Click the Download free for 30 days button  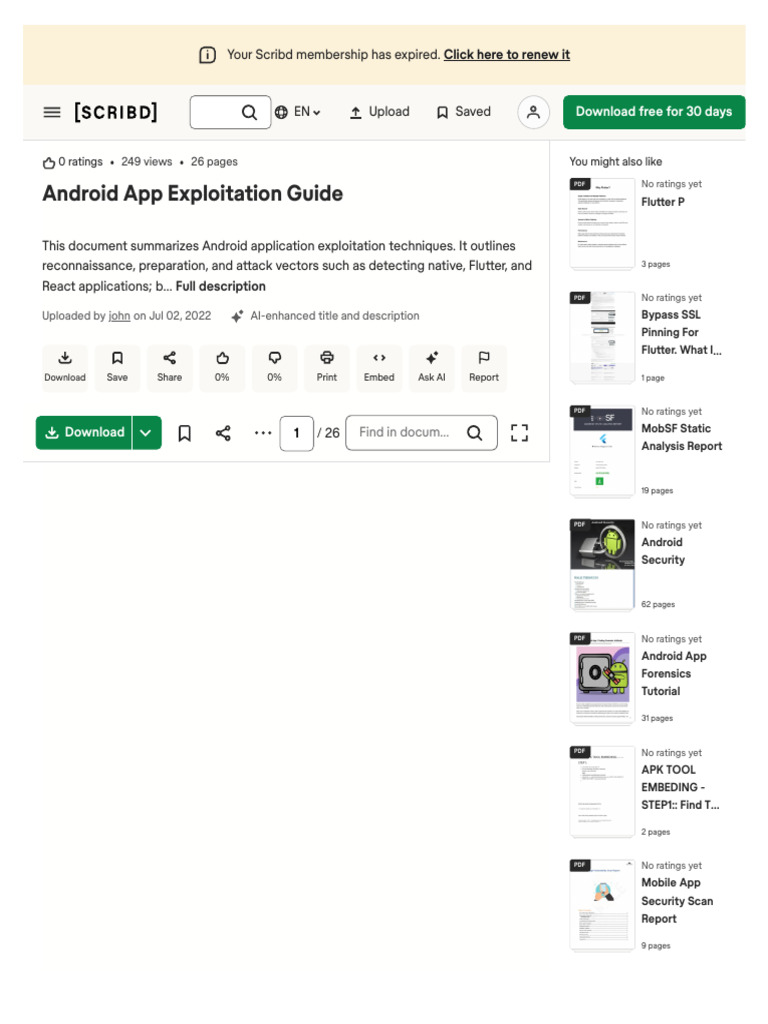[654, 112]
